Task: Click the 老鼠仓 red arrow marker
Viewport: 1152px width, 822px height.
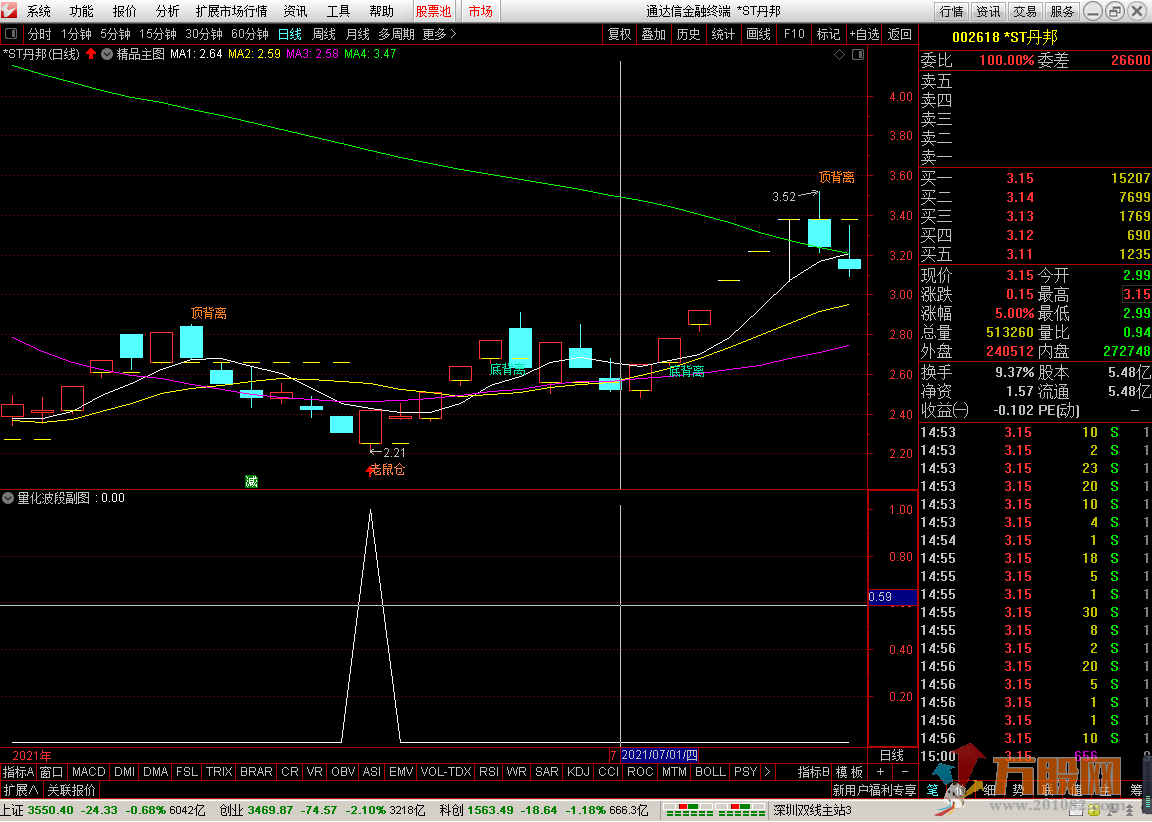Action: (x=370, y=471)
